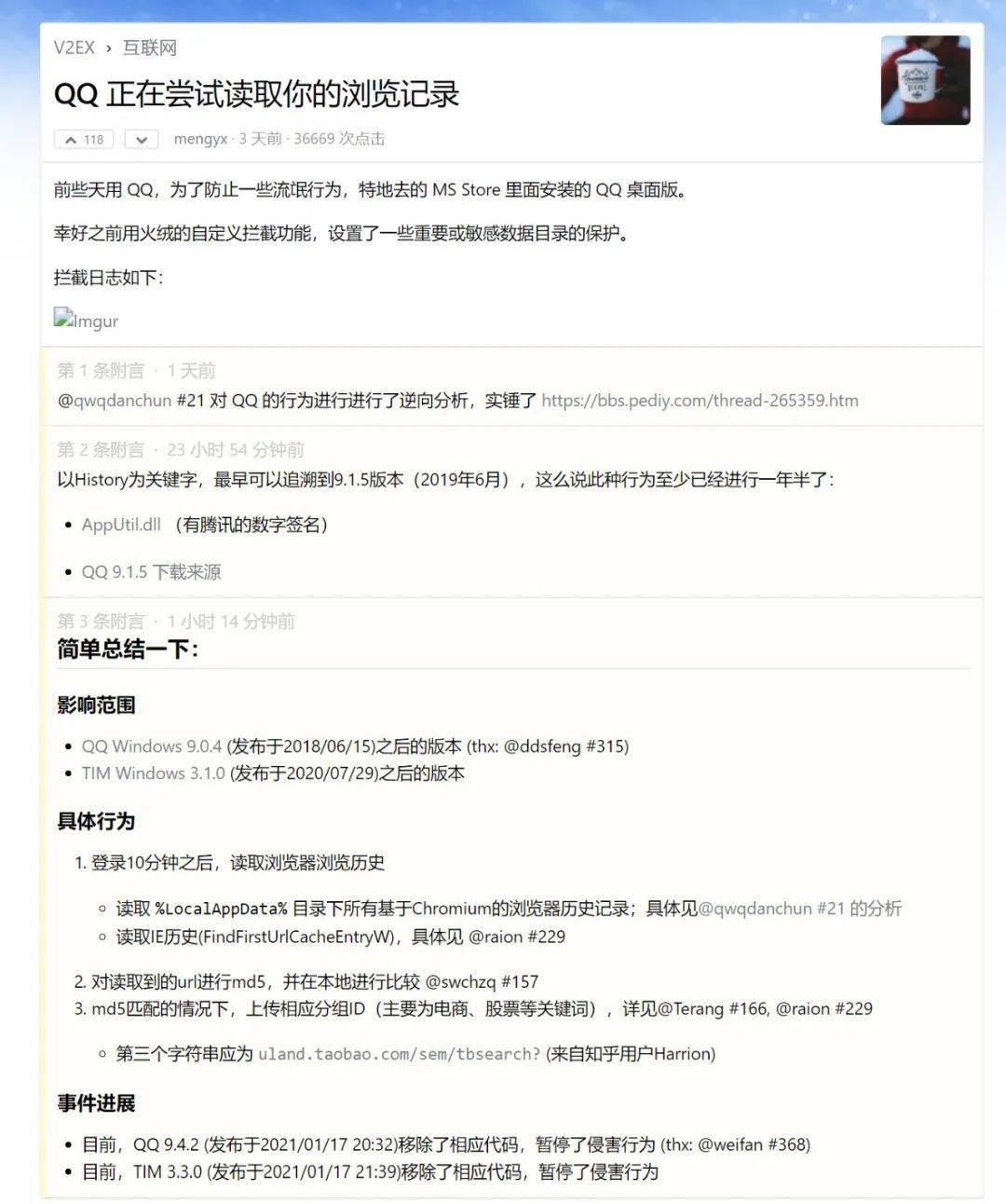Open the TIM Windows 3.1.0 link
Screen dimensions: 1006x1204
click(154, 773)
